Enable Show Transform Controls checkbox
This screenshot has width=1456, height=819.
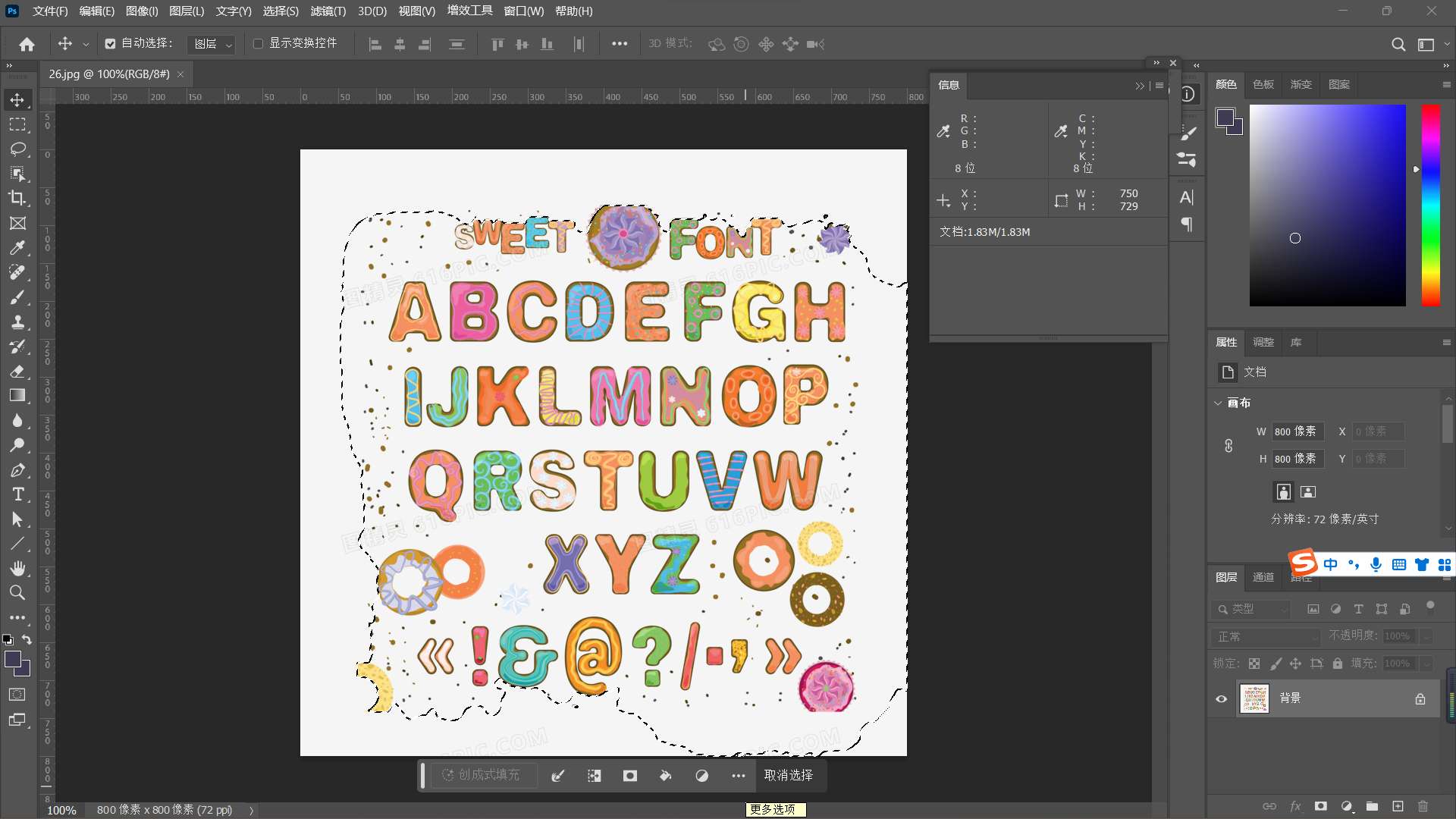pos(258,44)
